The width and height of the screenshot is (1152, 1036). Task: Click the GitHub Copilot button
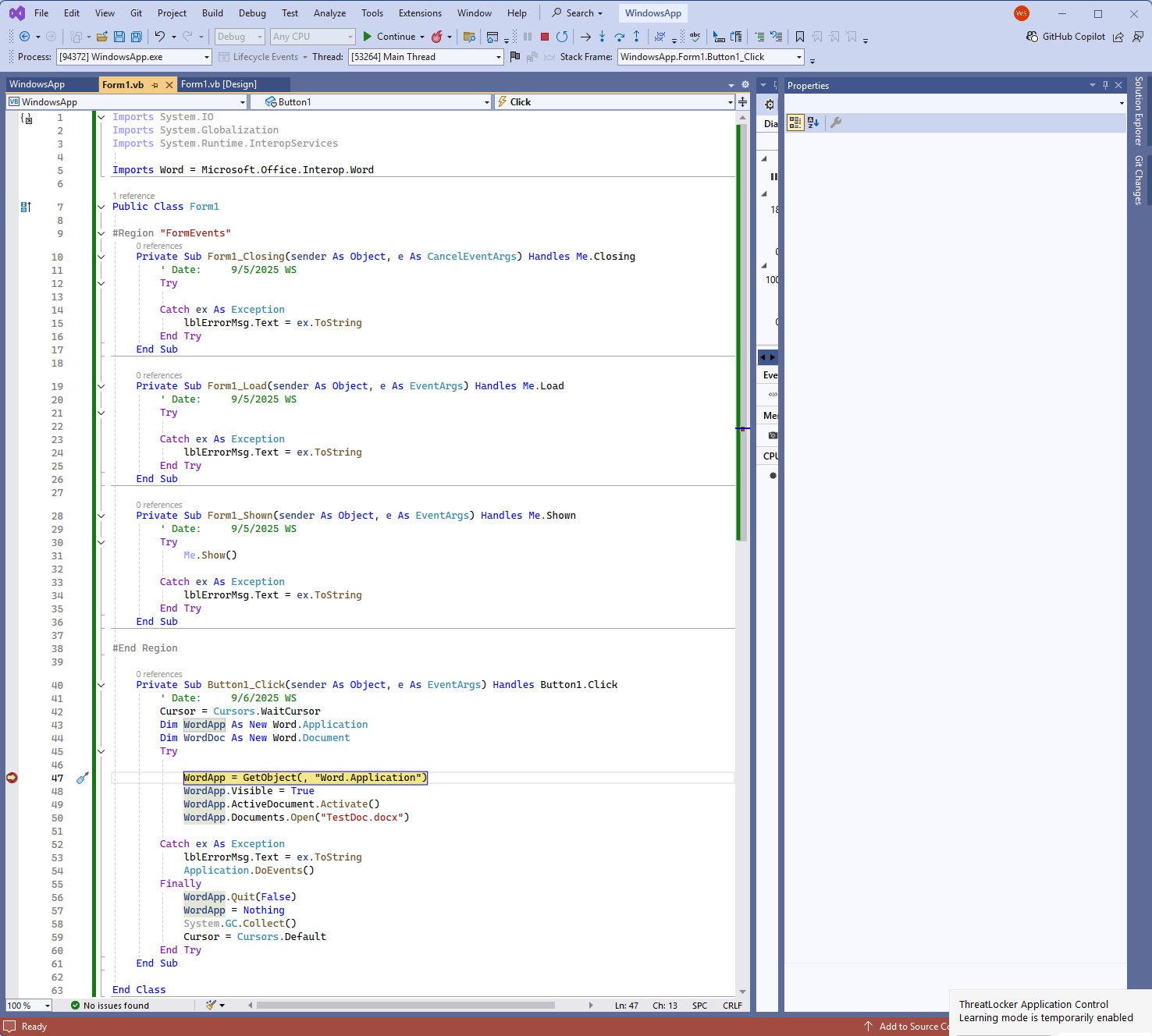1065,37
